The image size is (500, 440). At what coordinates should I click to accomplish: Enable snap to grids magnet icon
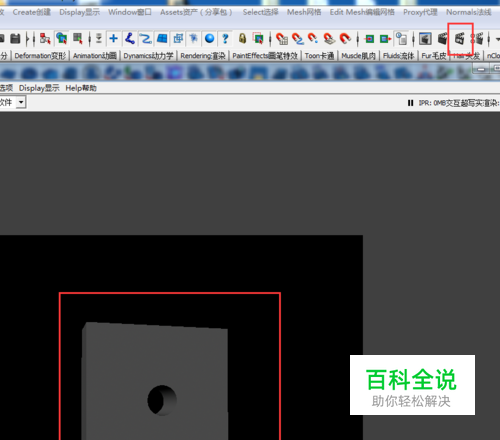pos(282,39)
